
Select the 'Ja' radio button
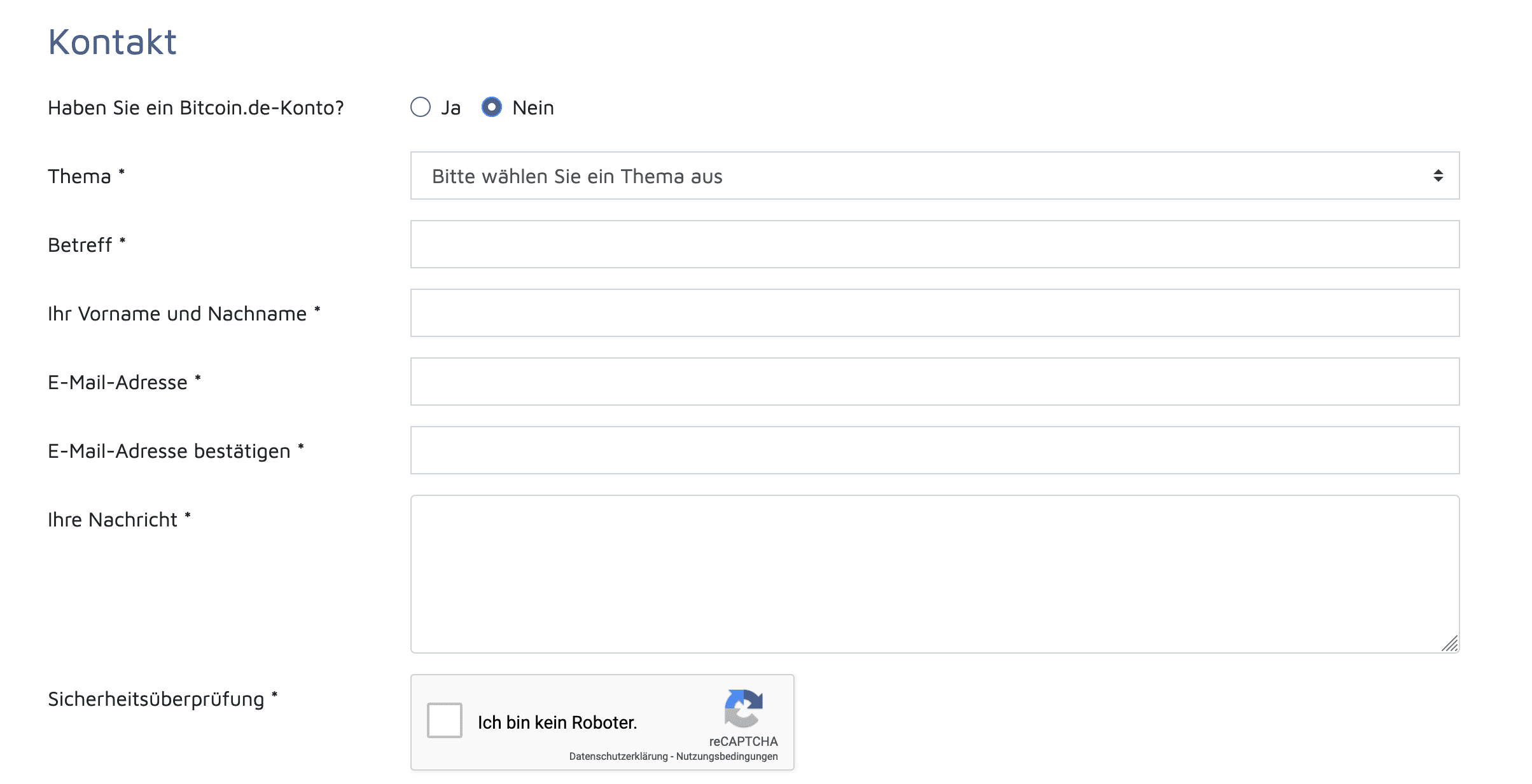click(420, 107)
